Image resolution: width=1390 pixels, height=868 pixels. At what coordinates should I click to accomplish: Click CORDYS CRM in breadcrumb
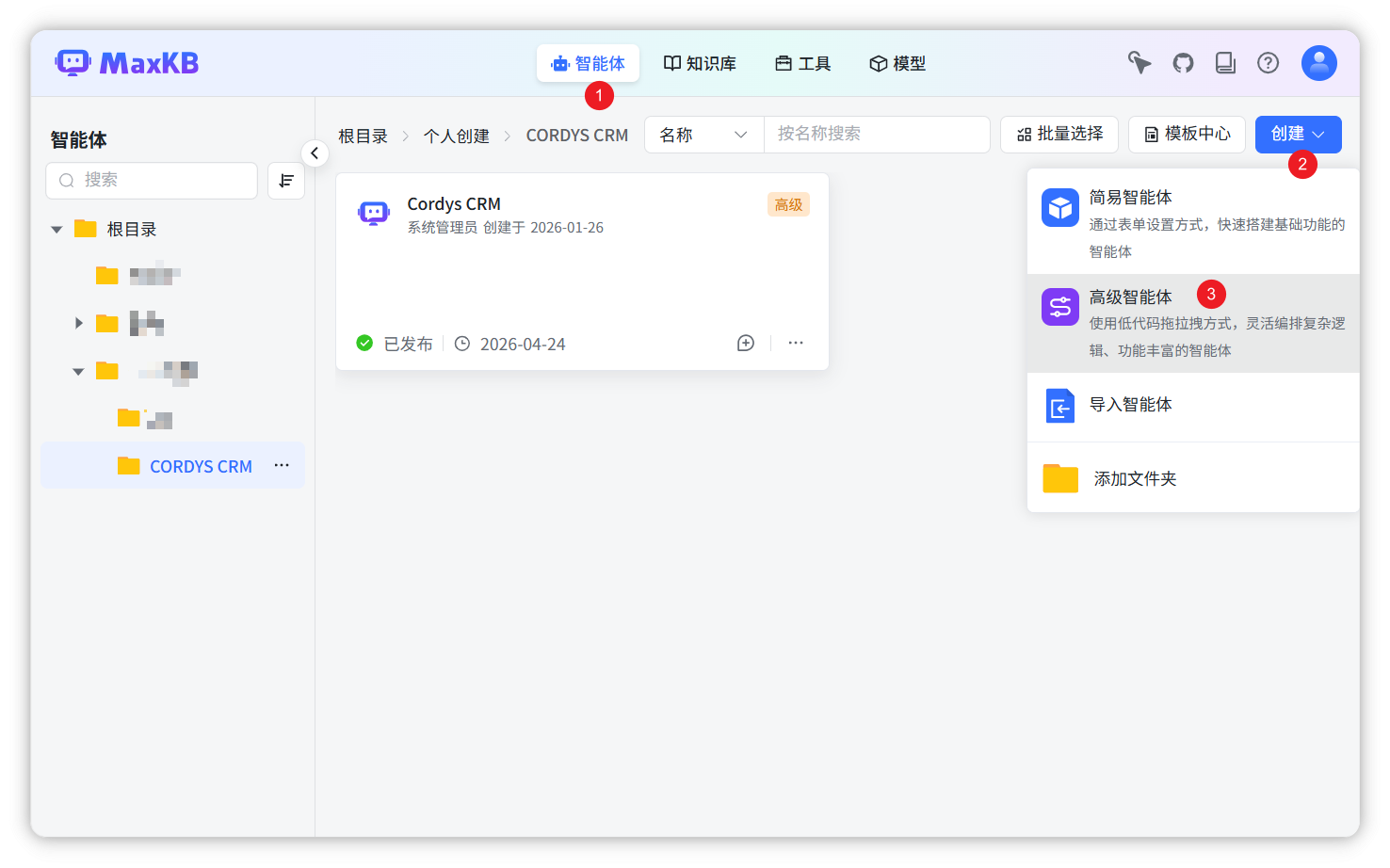coord(577,136)
